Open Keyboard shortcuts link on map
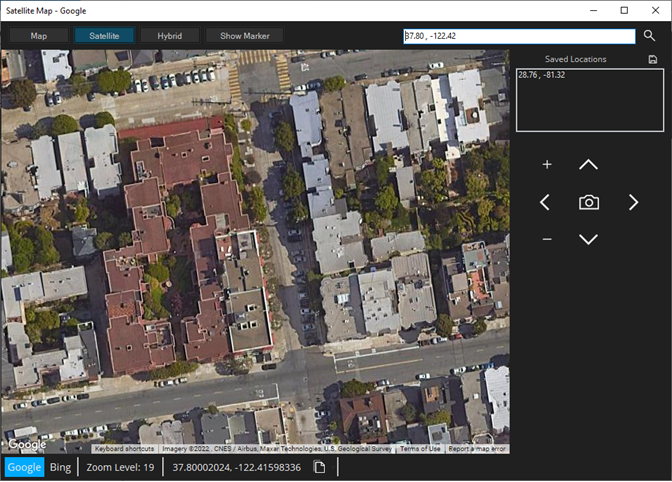Image resolution: width=672 pixels, height=482 pixels. coord(124,449)
